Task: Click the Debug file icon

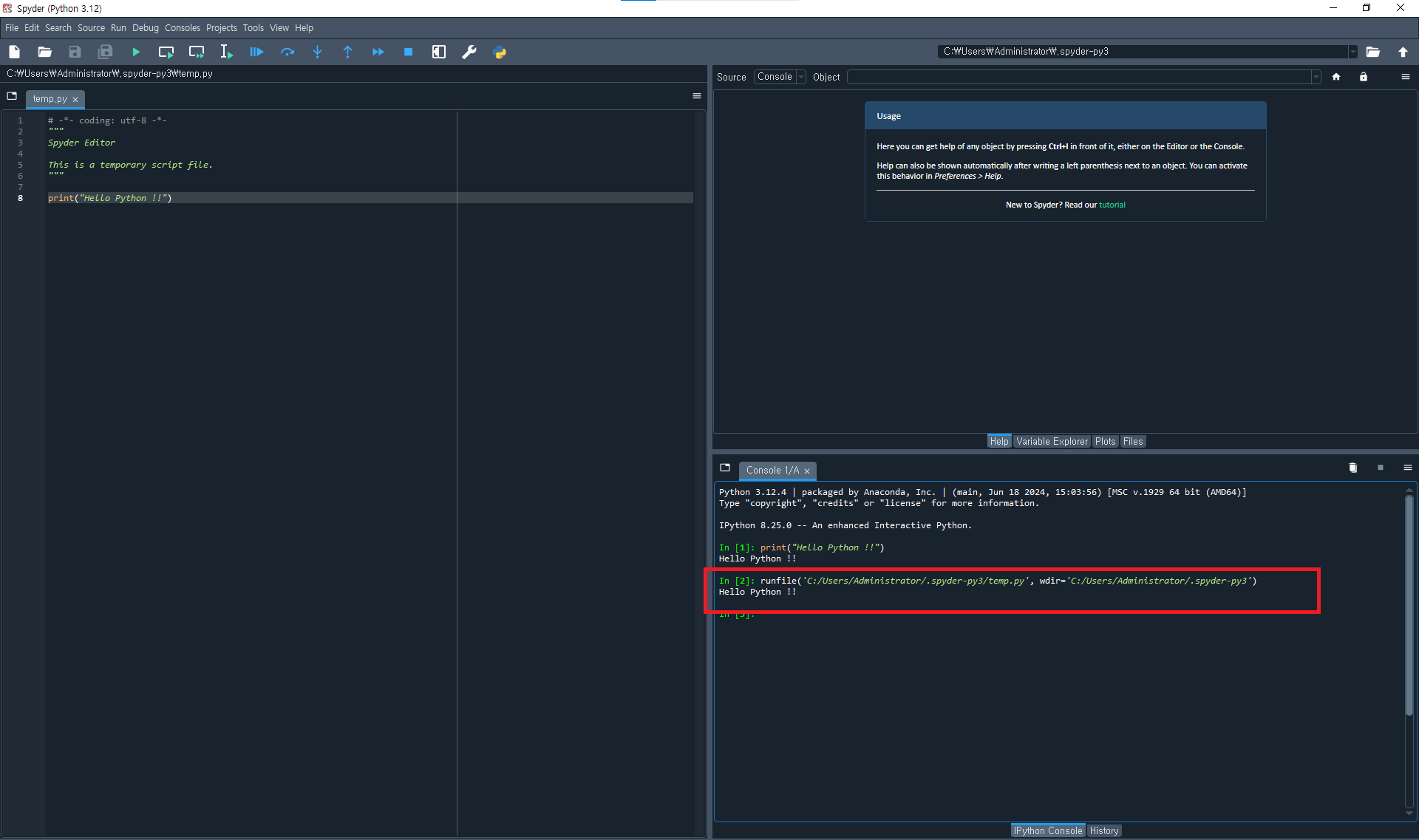Action: click(x=256, y=52)
